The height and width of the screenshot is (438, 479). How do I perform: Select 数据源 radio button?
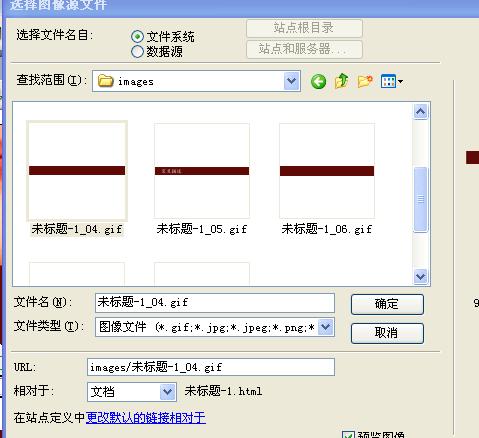[137, 52]
